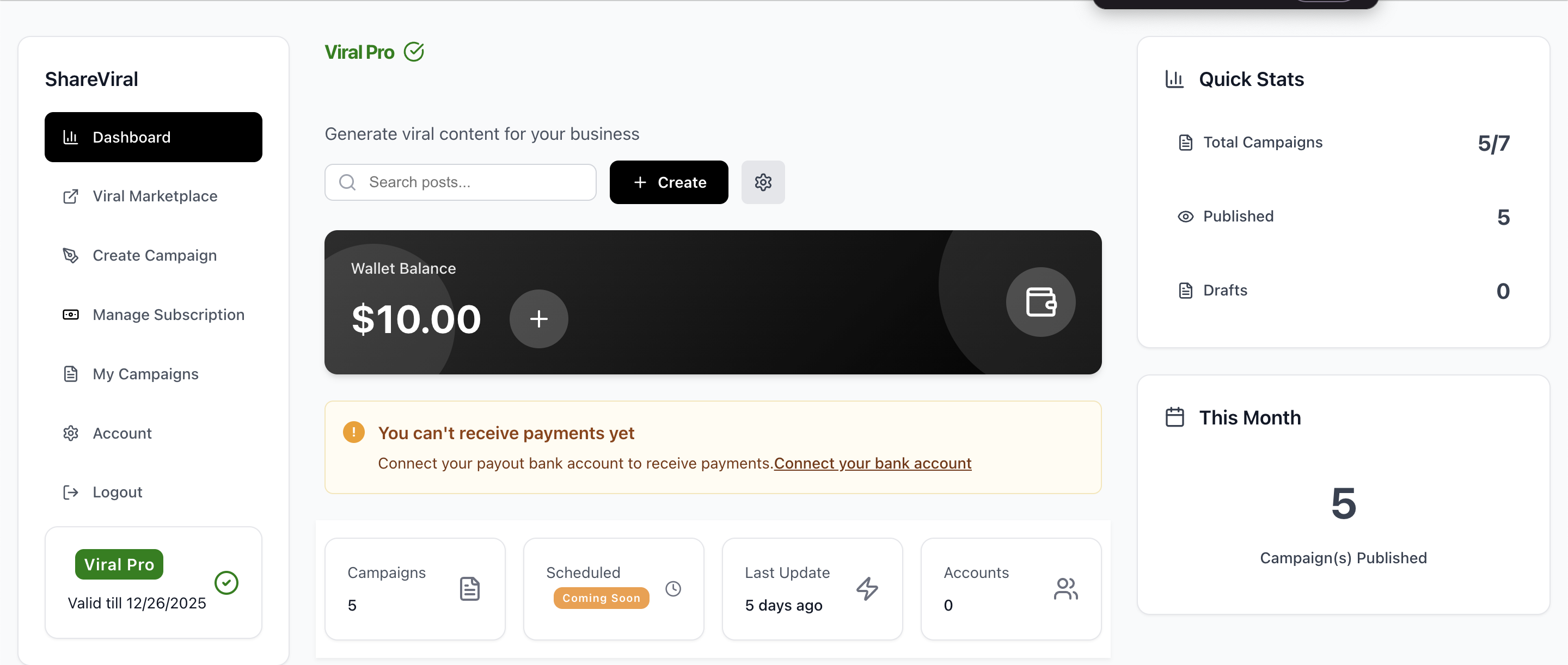Add funds using the wallet plus button
This screenshot has height=665, width=1568.
538,318
